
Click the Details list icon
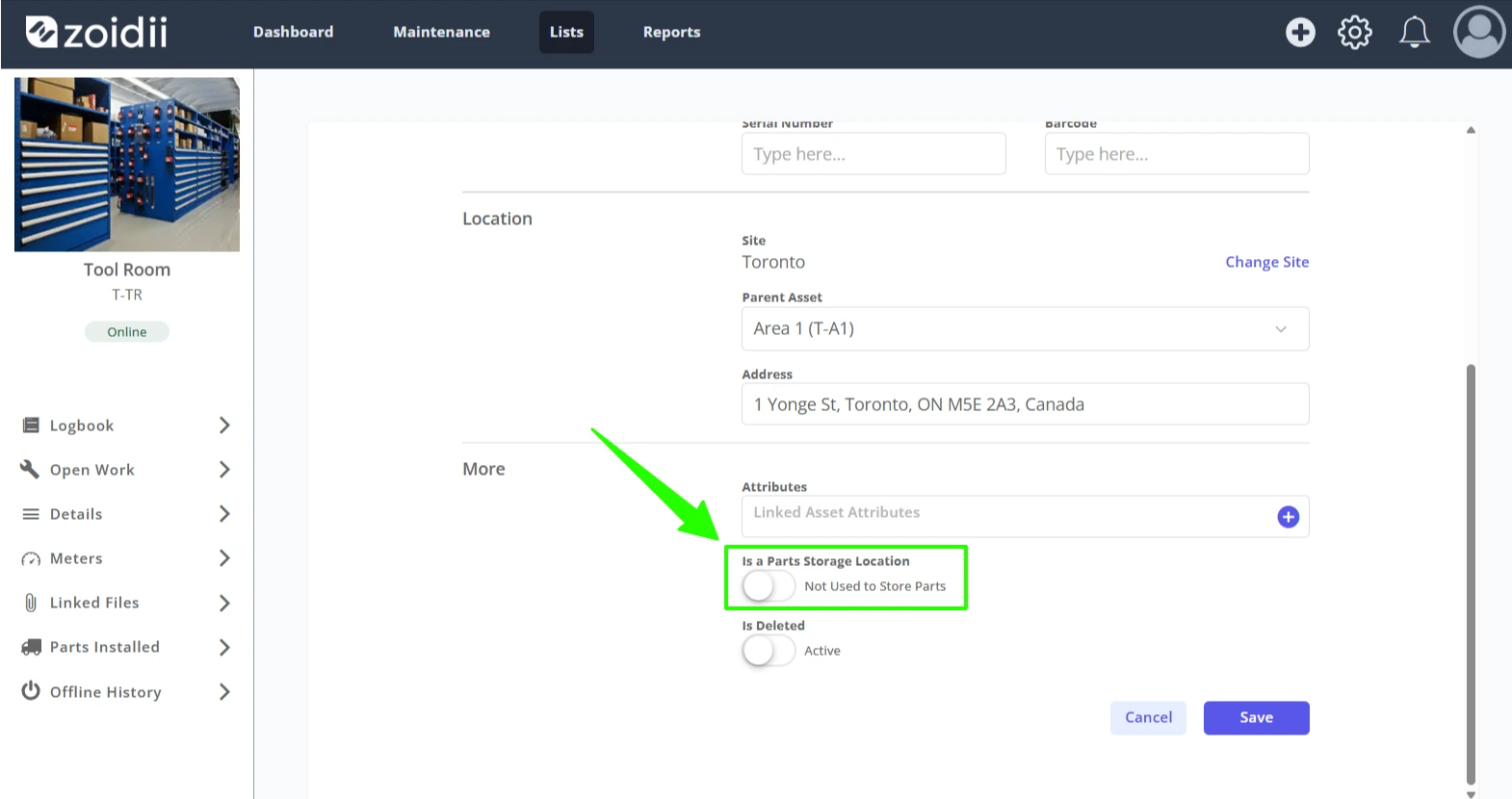[x=31, y=514]
